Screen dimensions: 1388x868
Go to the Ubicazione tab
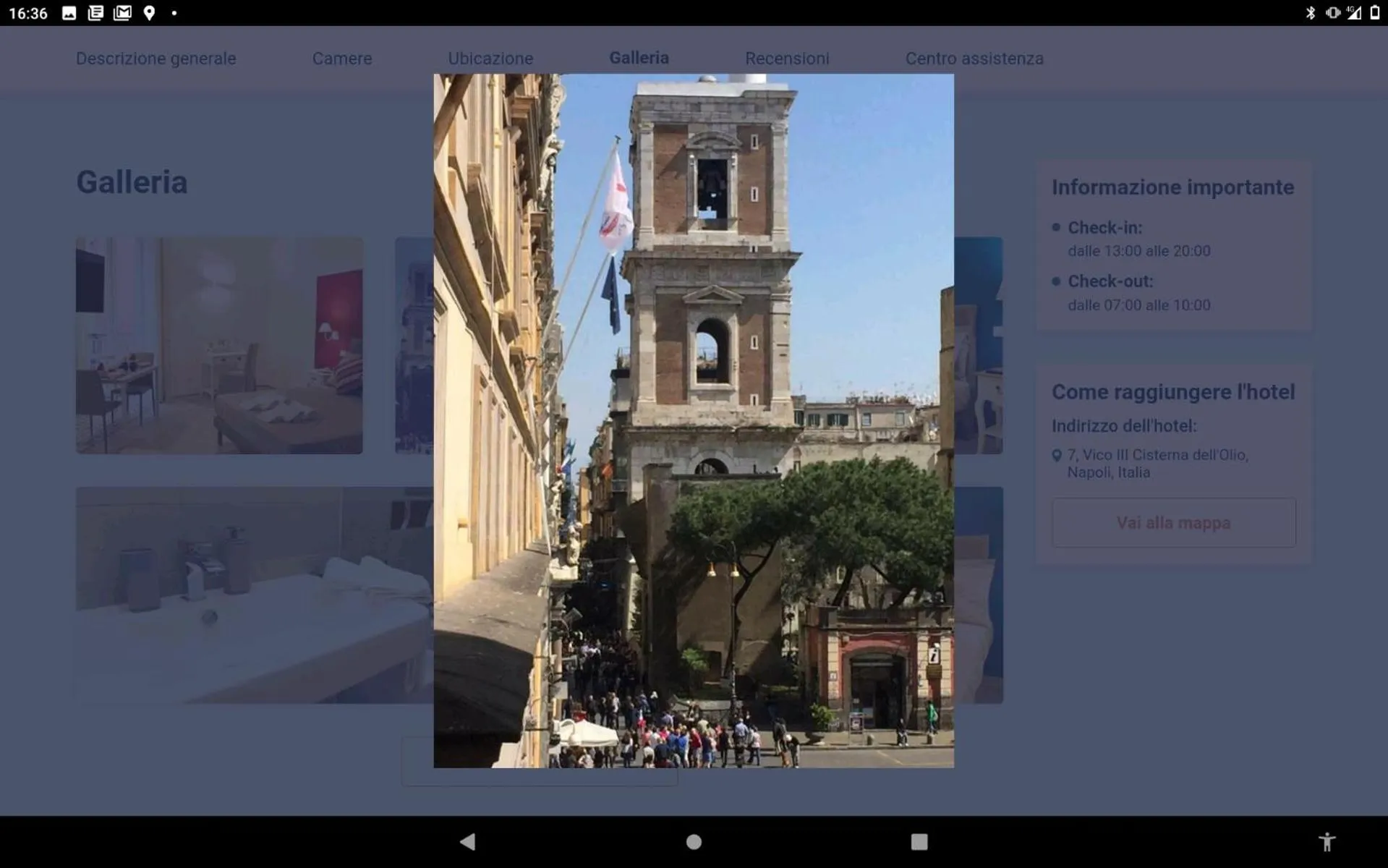coord(490,59)
